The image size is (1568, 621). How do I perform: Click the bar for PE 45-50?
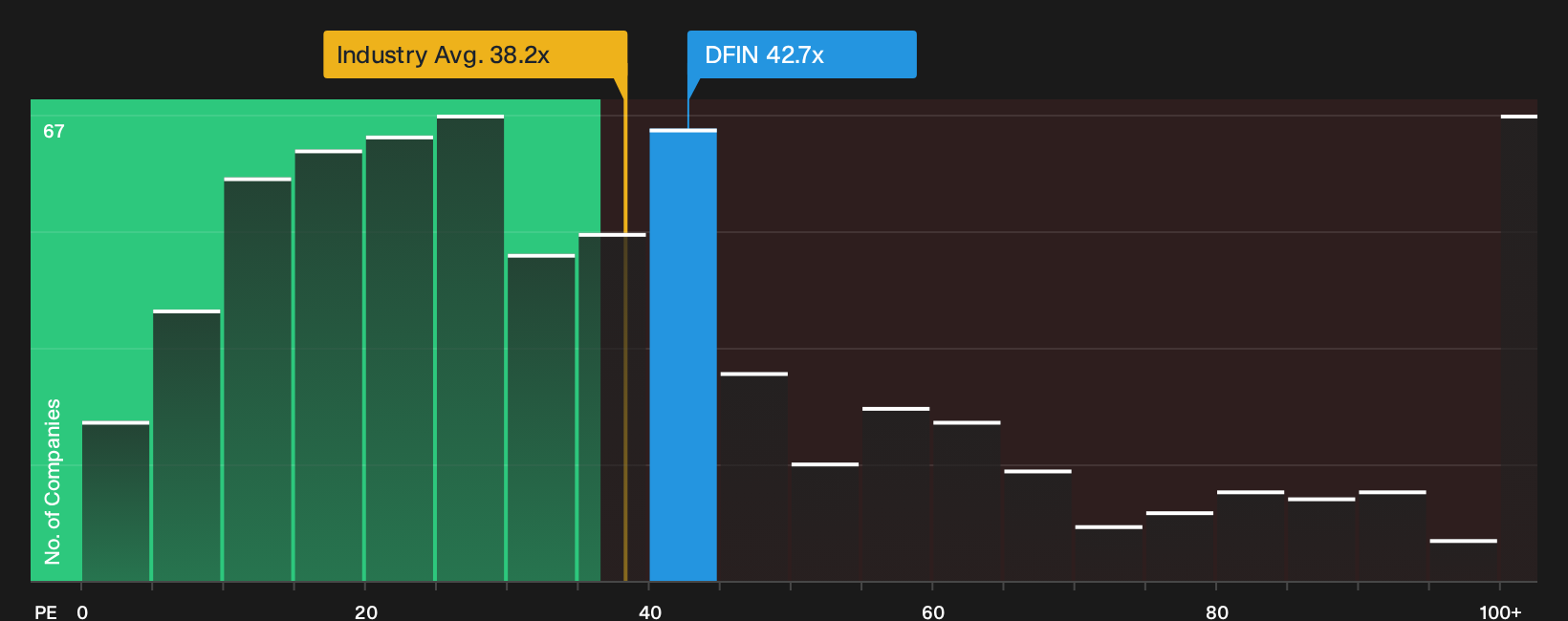[x=754, y=476]
